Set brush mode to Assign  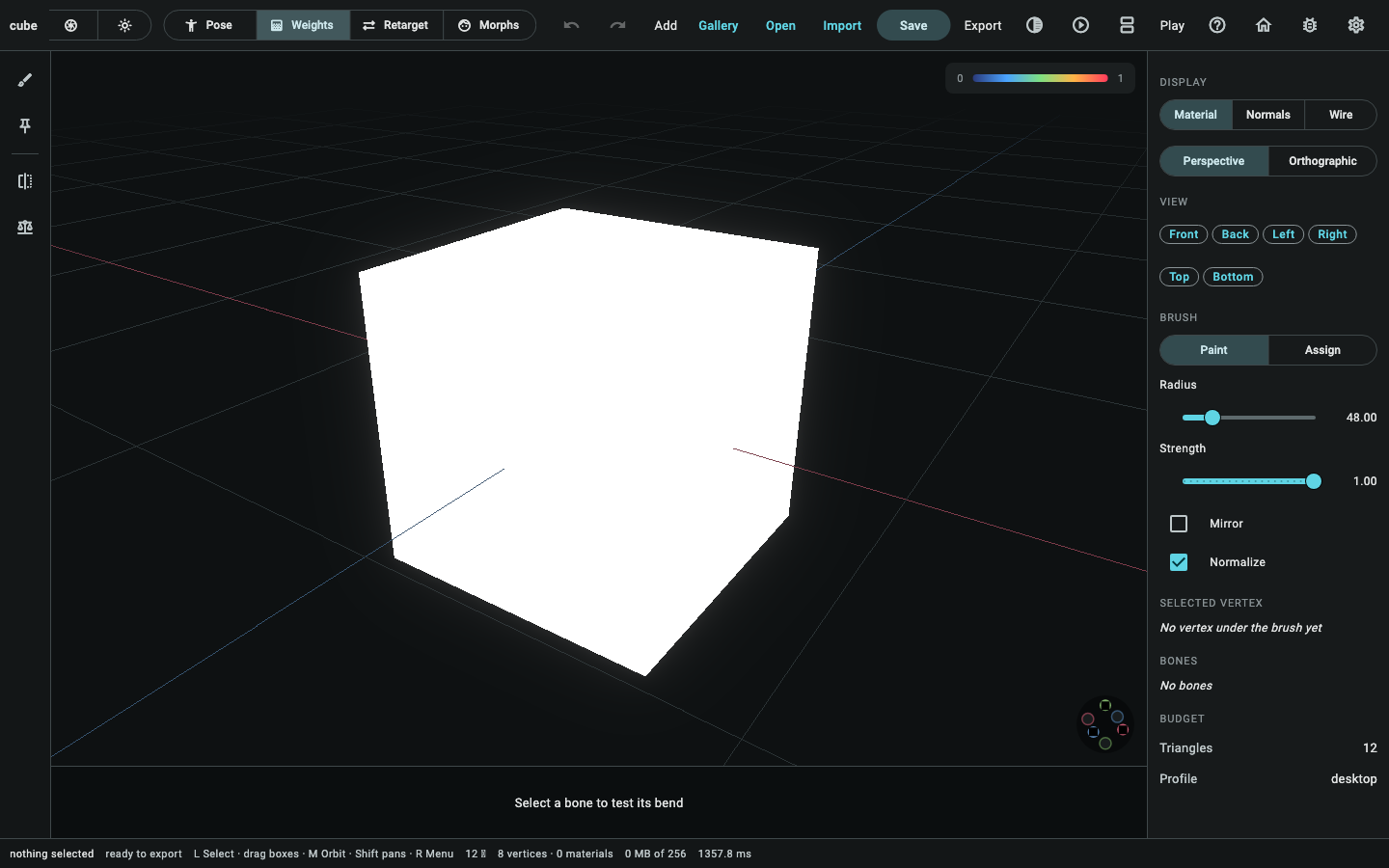click(1322, 350)
